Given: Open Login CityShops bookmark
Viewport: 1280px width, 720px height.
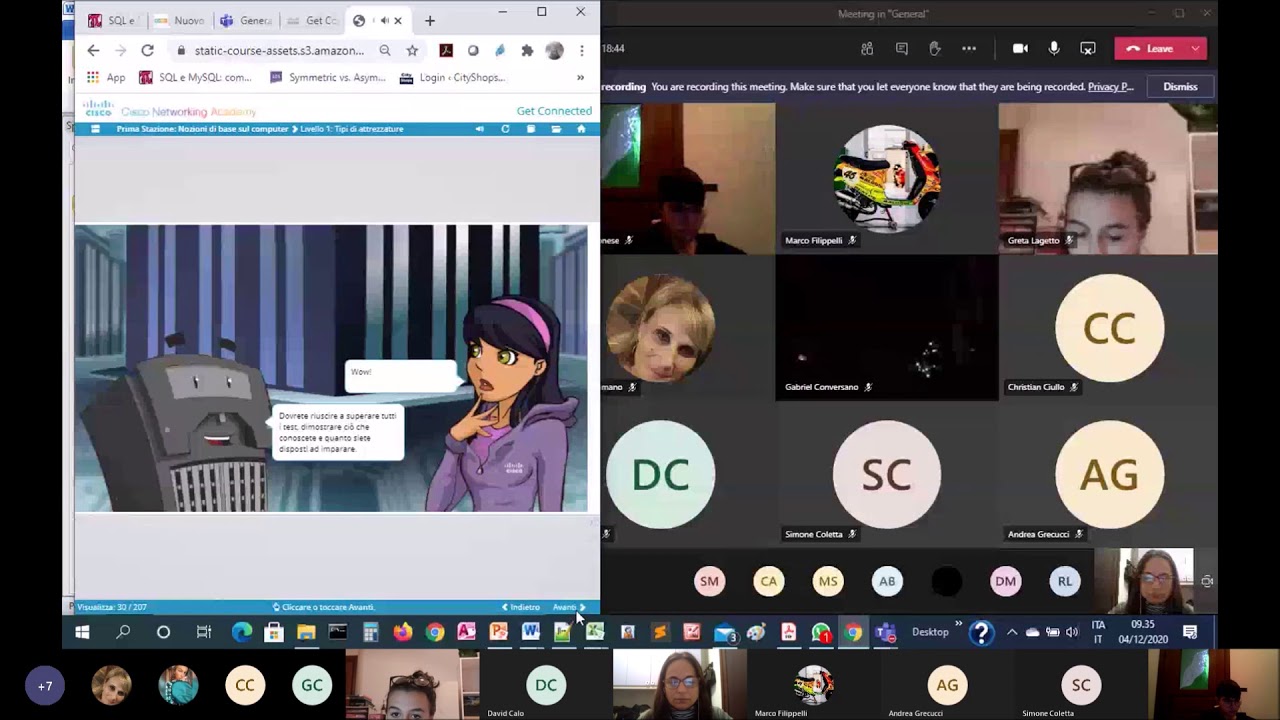Looking at the screenshot, I should 452,77.
